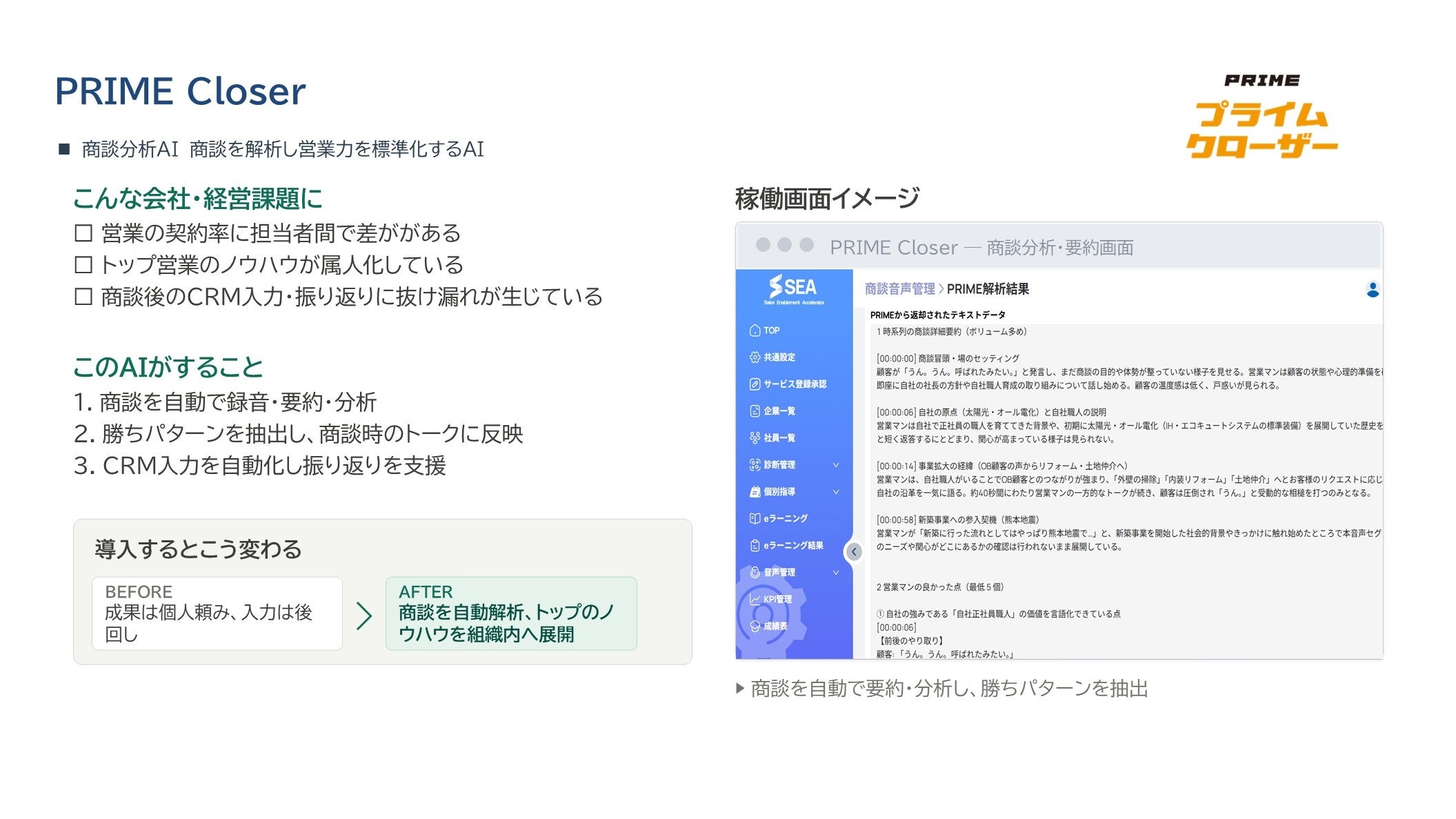Select the 2 営業マンの良かった点 heading
Viewport: 1456px width, 819px height.
point(940,587)
